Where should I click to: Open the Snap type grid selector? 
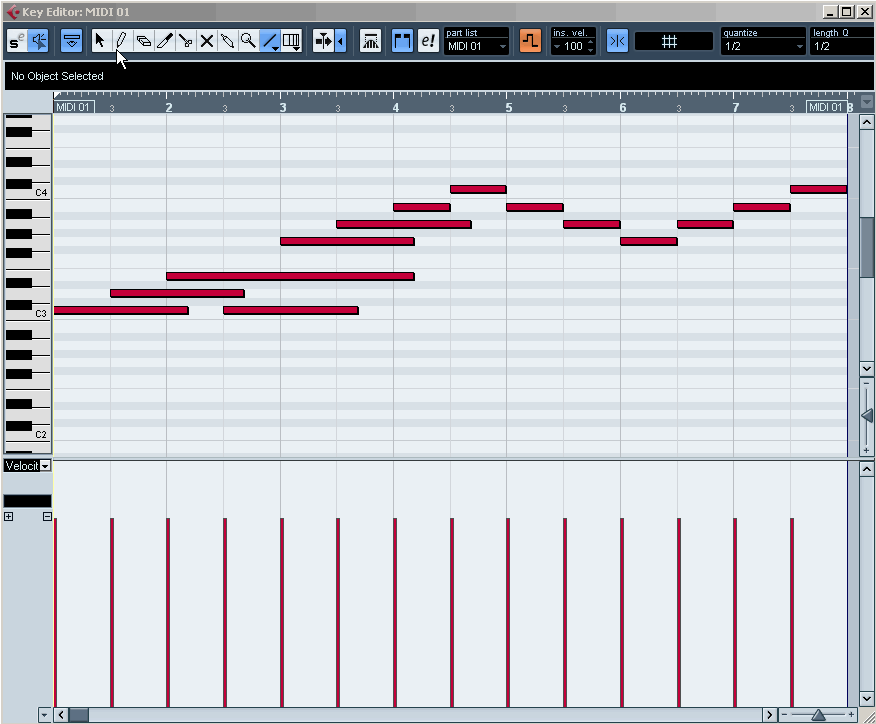(674, 41)
